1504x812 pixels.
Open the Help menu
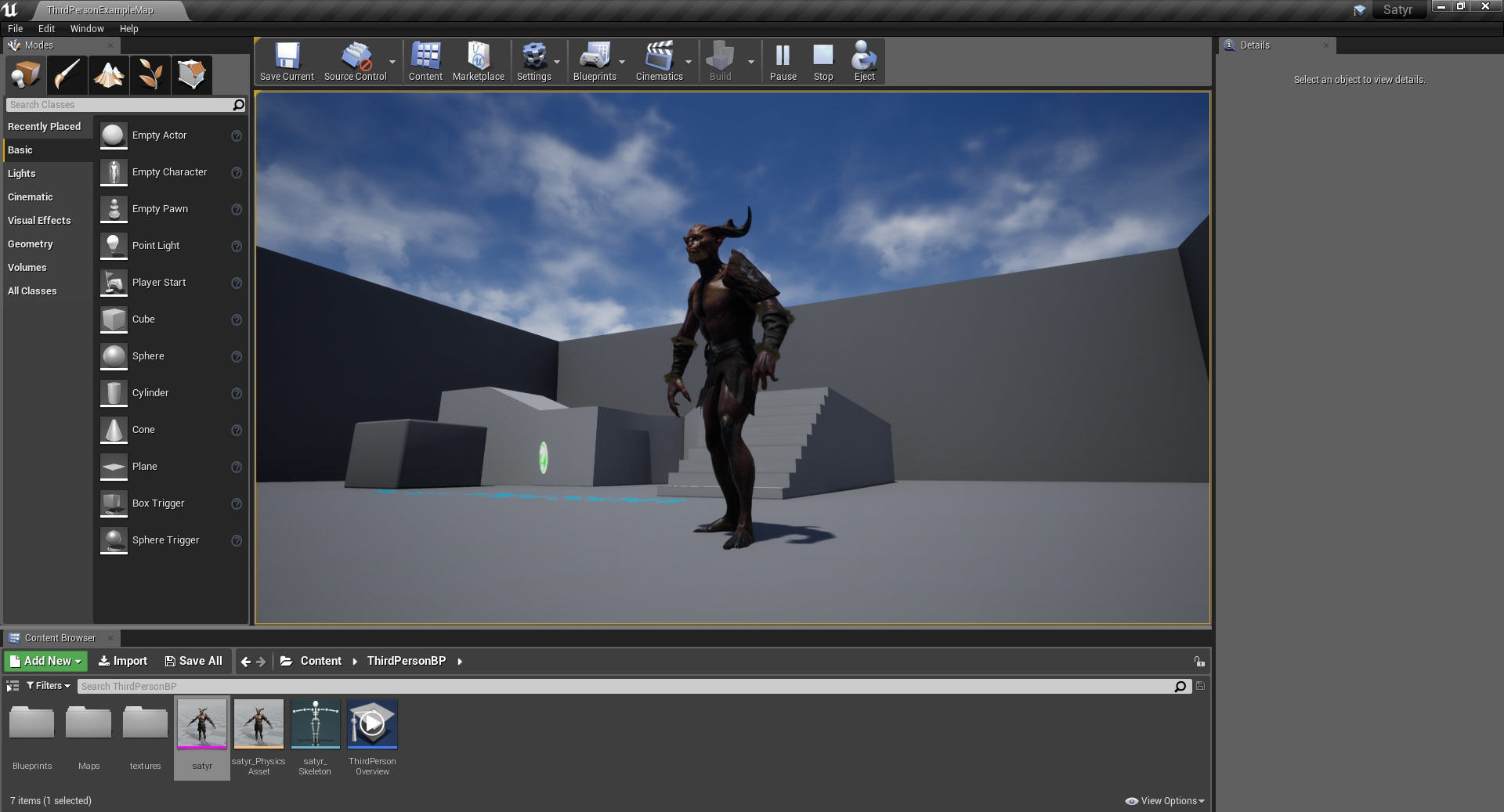128,28
